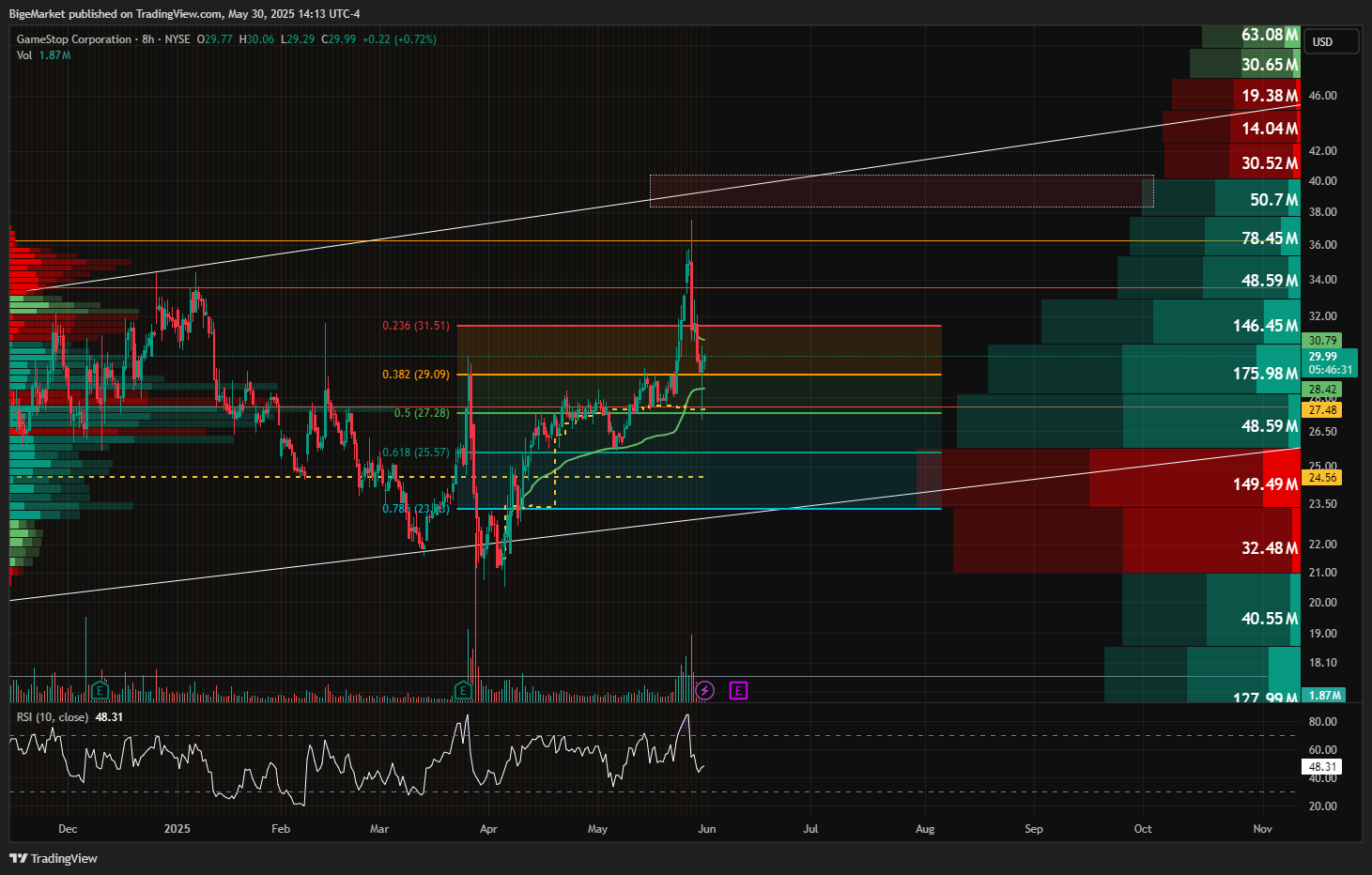The height and width of the screenshot is (875, 1372).
Task: Click the 63.08 M volume profile row
Action: click(1251, 36)
